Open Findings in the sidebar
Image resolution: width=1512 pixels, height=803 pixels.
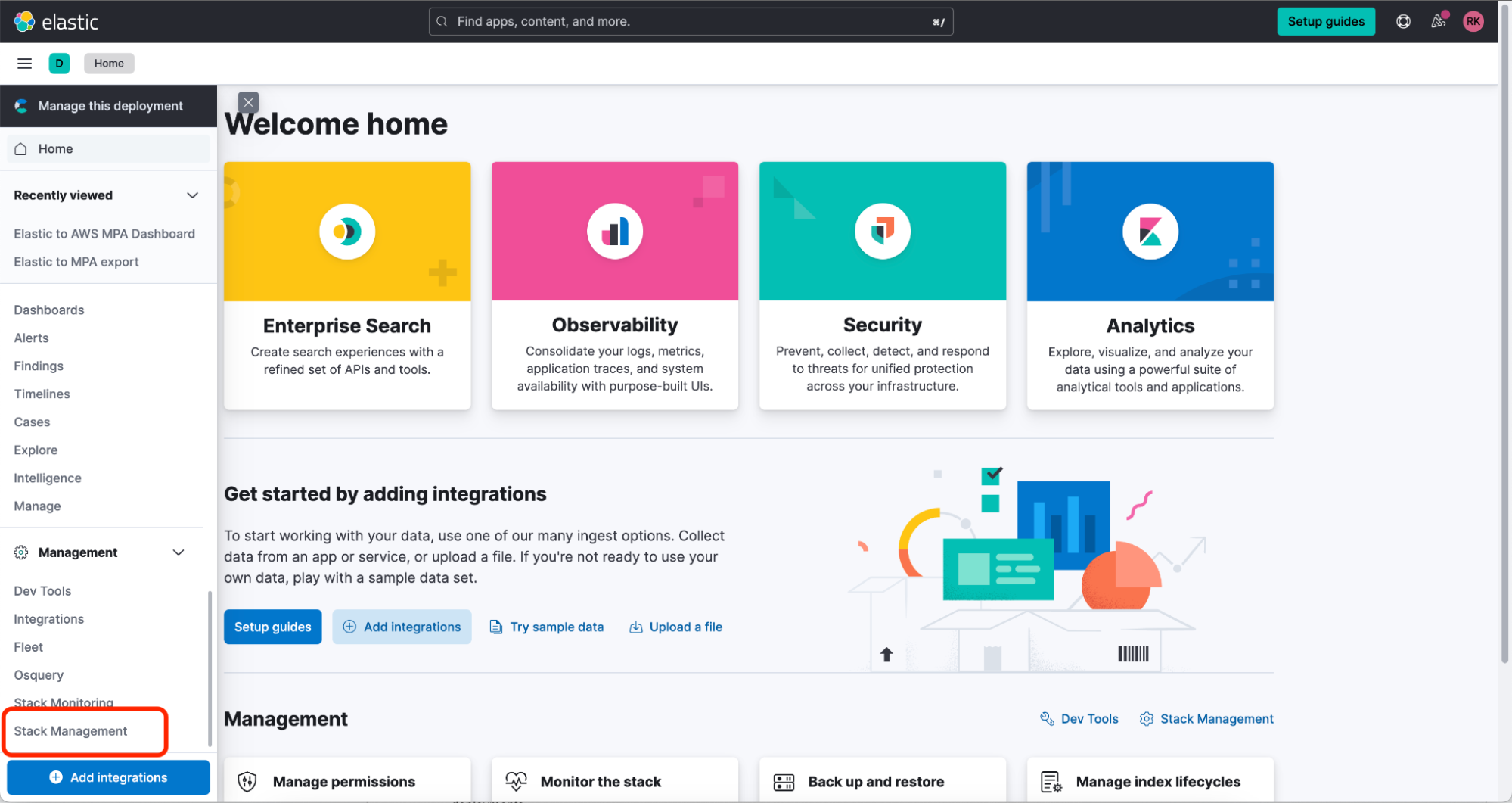pos(39,366)
